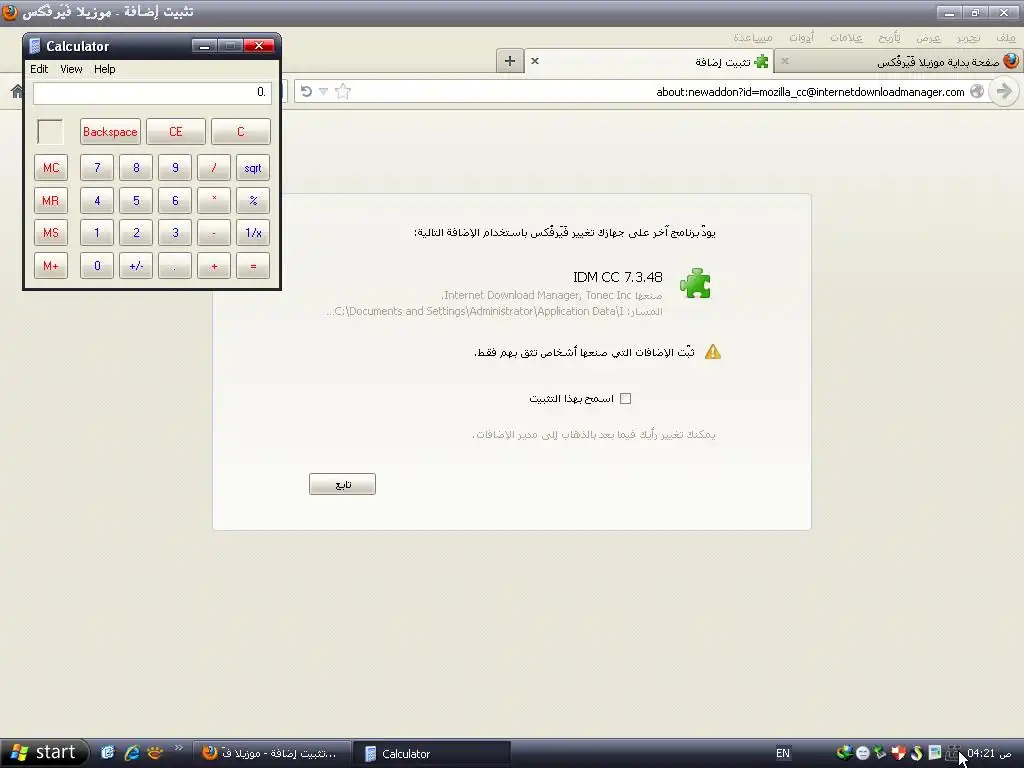The width and height of the screenshot is (1024, 768).
Task: Open the علامات menu in Firefox
Action: click(846, 38)
